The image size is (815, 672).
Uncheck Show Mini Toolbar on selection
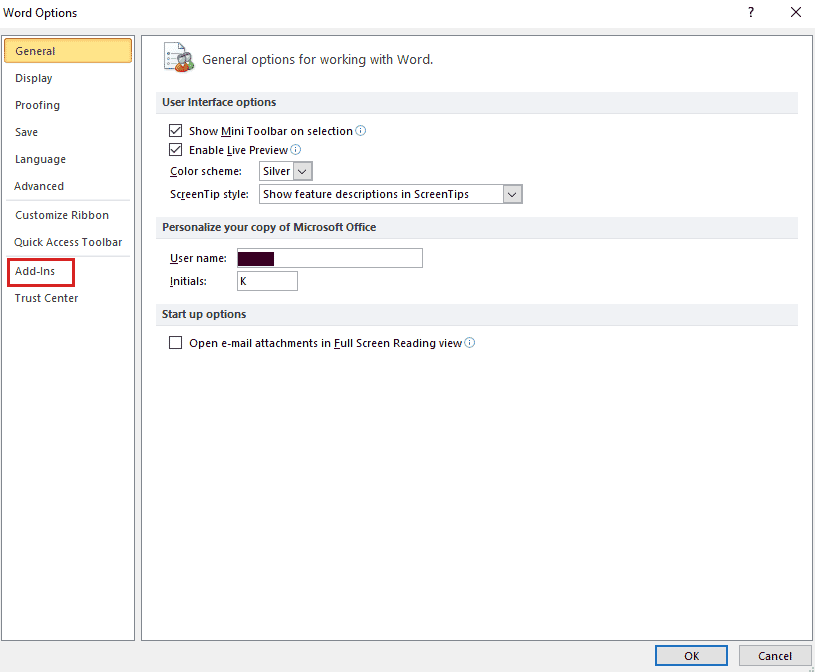click(176, 131)
